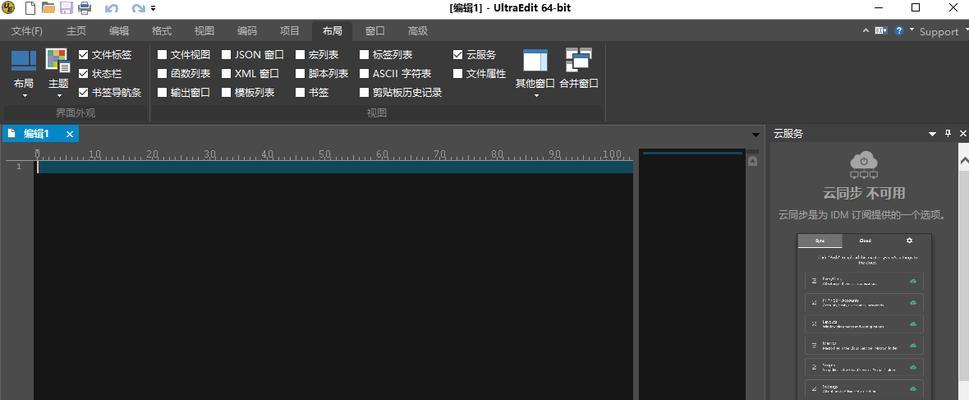Redo the last undone action
This screenshot has width=969, height=400.
pos(138,9)
